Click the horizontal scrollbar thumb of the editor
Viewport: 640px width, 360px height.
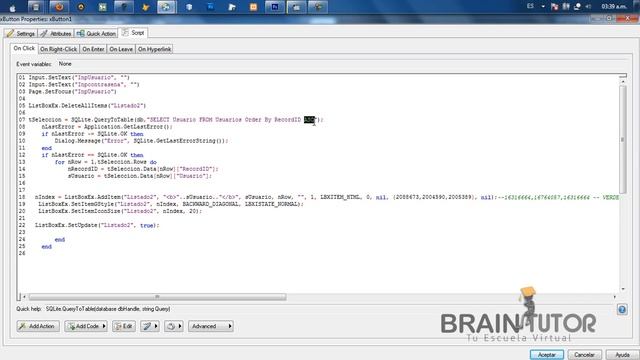click(157, 297)
